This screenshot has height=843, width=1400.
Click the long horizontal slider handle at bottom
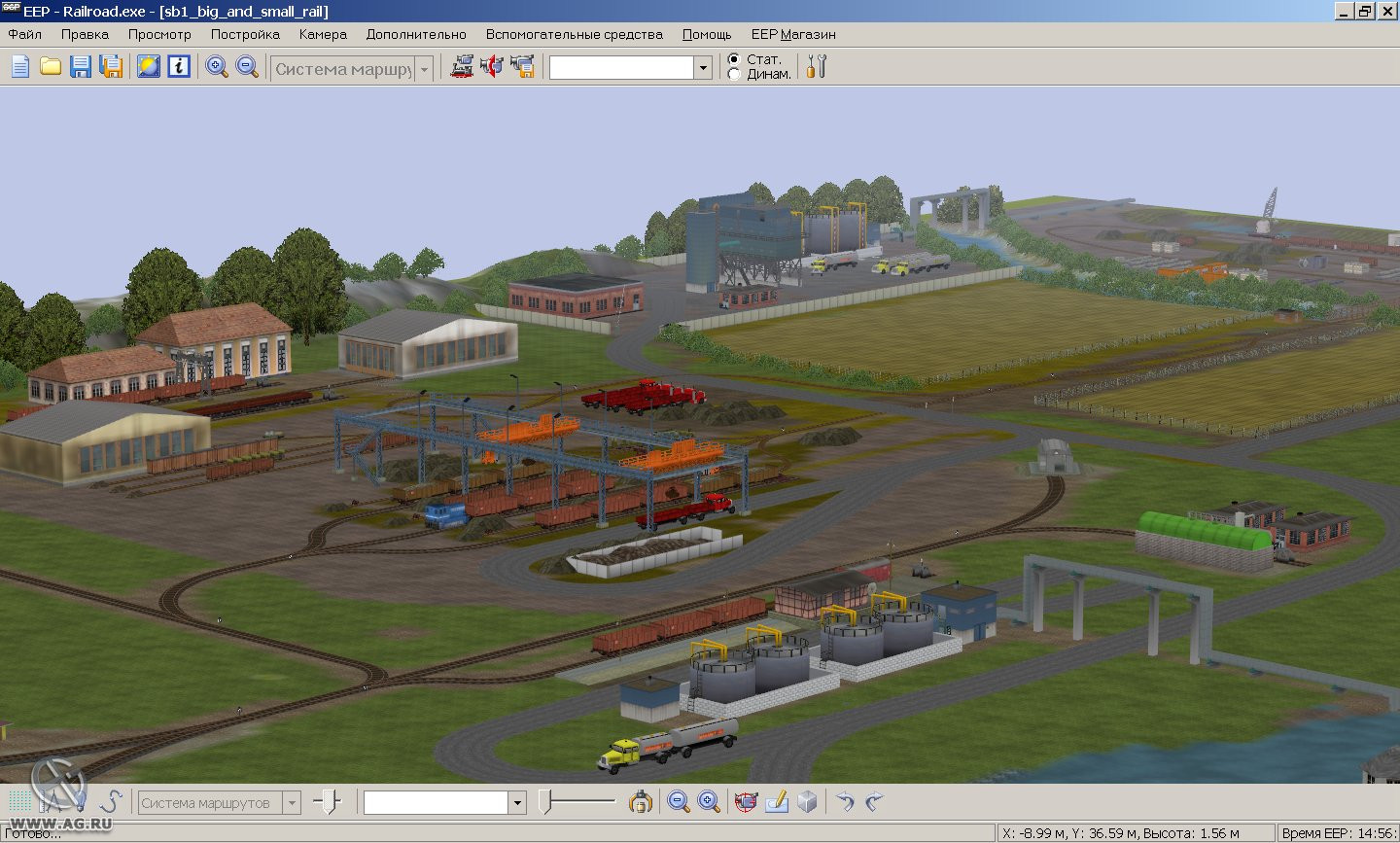(545, 801)
